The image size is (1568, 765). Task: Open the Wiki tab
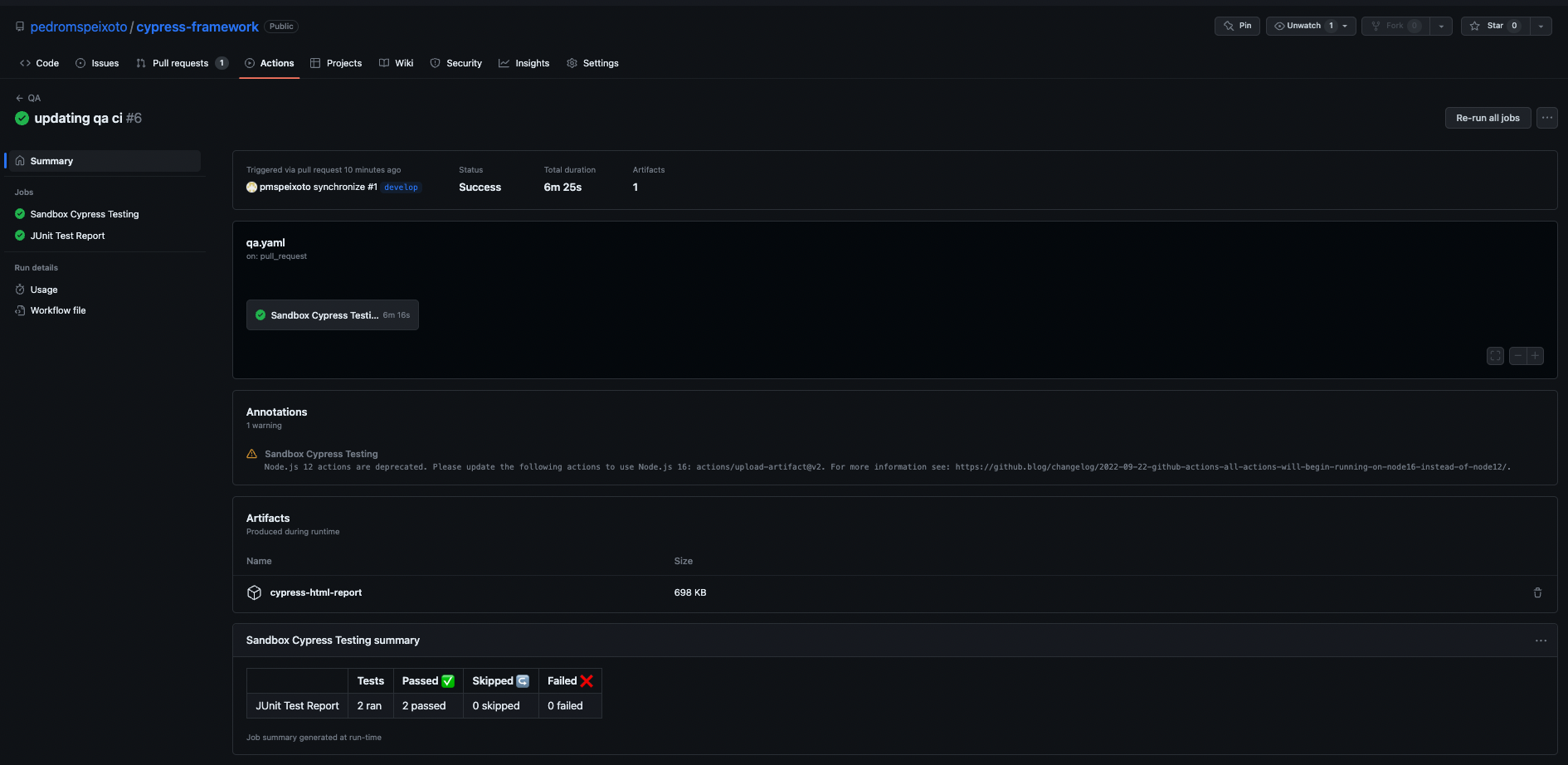click(396, 63)
